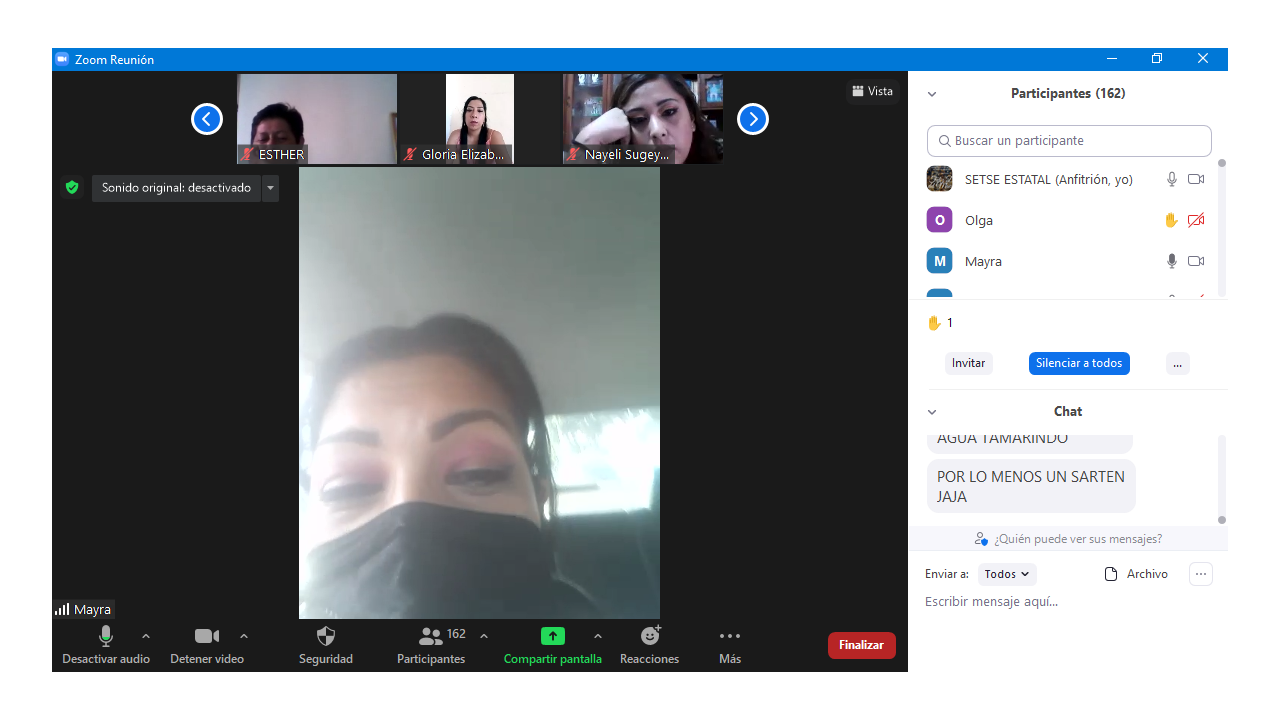Toggle Sonido original: desactivado button
Image resolution: width=1280 pixels, height=720 pixels.
(x=176, y=188)
